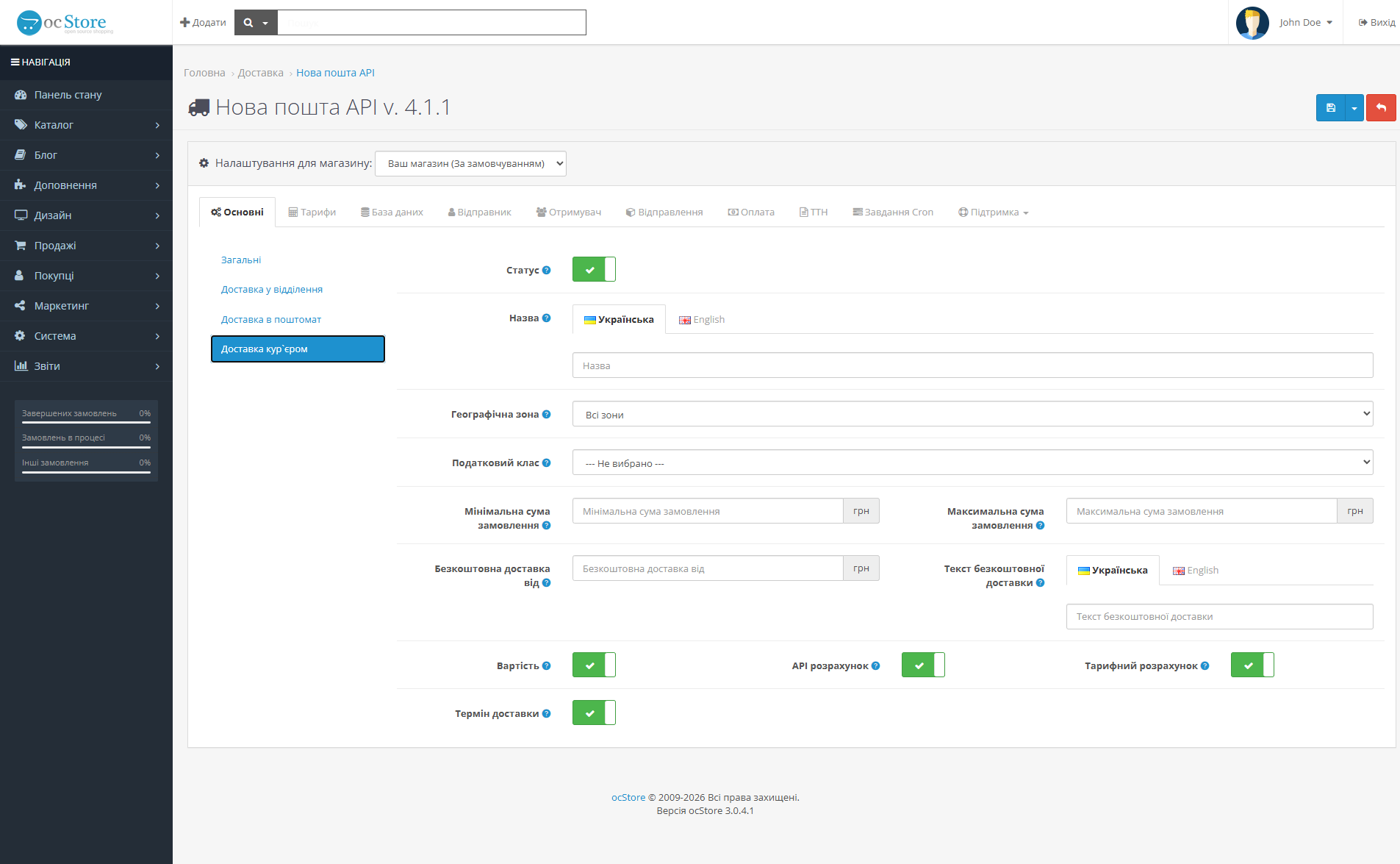The width and height of the screenshot is (1400, 864).
Task: Click the Безкоштовна доставка від field
Action: click(x=708, y=568)
